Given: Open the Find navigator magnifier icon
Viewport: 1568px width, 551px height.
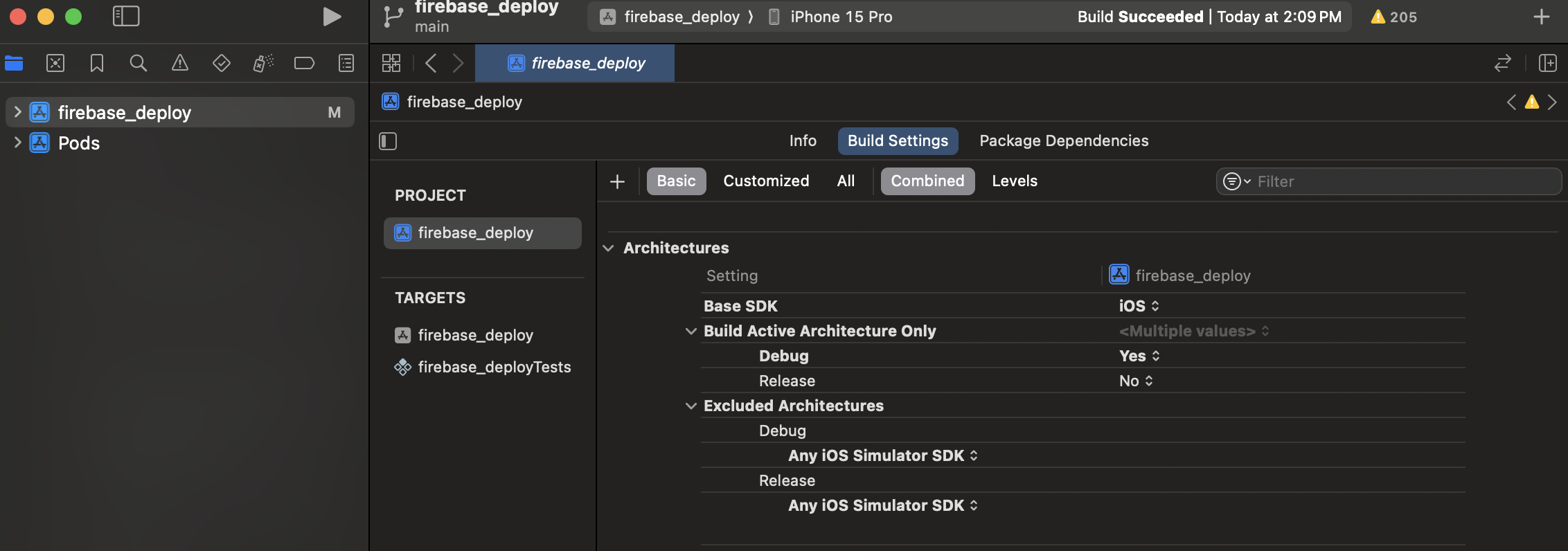Looking at the screenshot, I should (139, 64).
